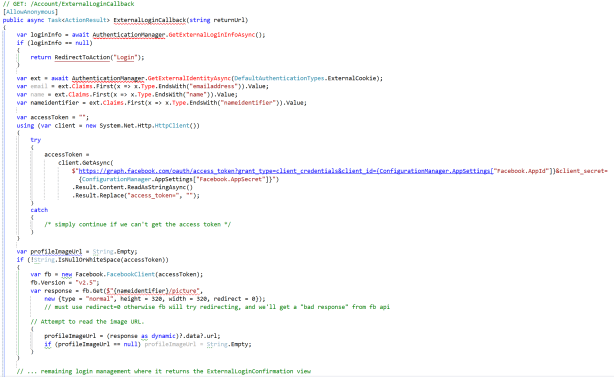This screenshot has height=377, width=614.
Task: Click the "dynamic" keyword
Action: [163, 336]
